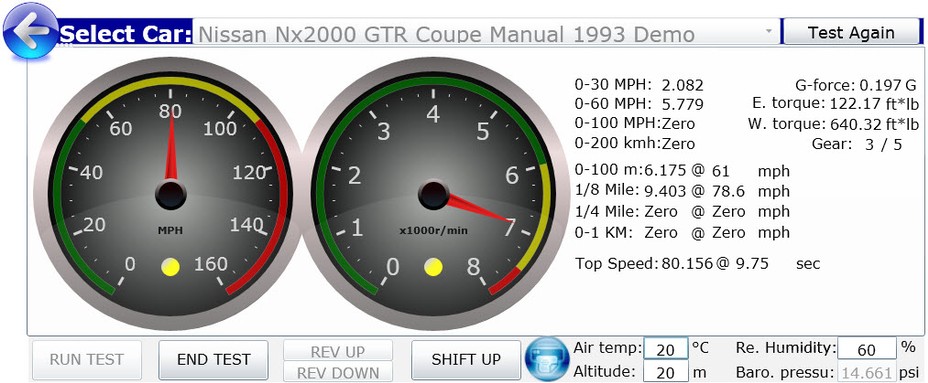The image size is (928, 383).
Task: Click the Baro. pressure field
Action: [866, 372]
